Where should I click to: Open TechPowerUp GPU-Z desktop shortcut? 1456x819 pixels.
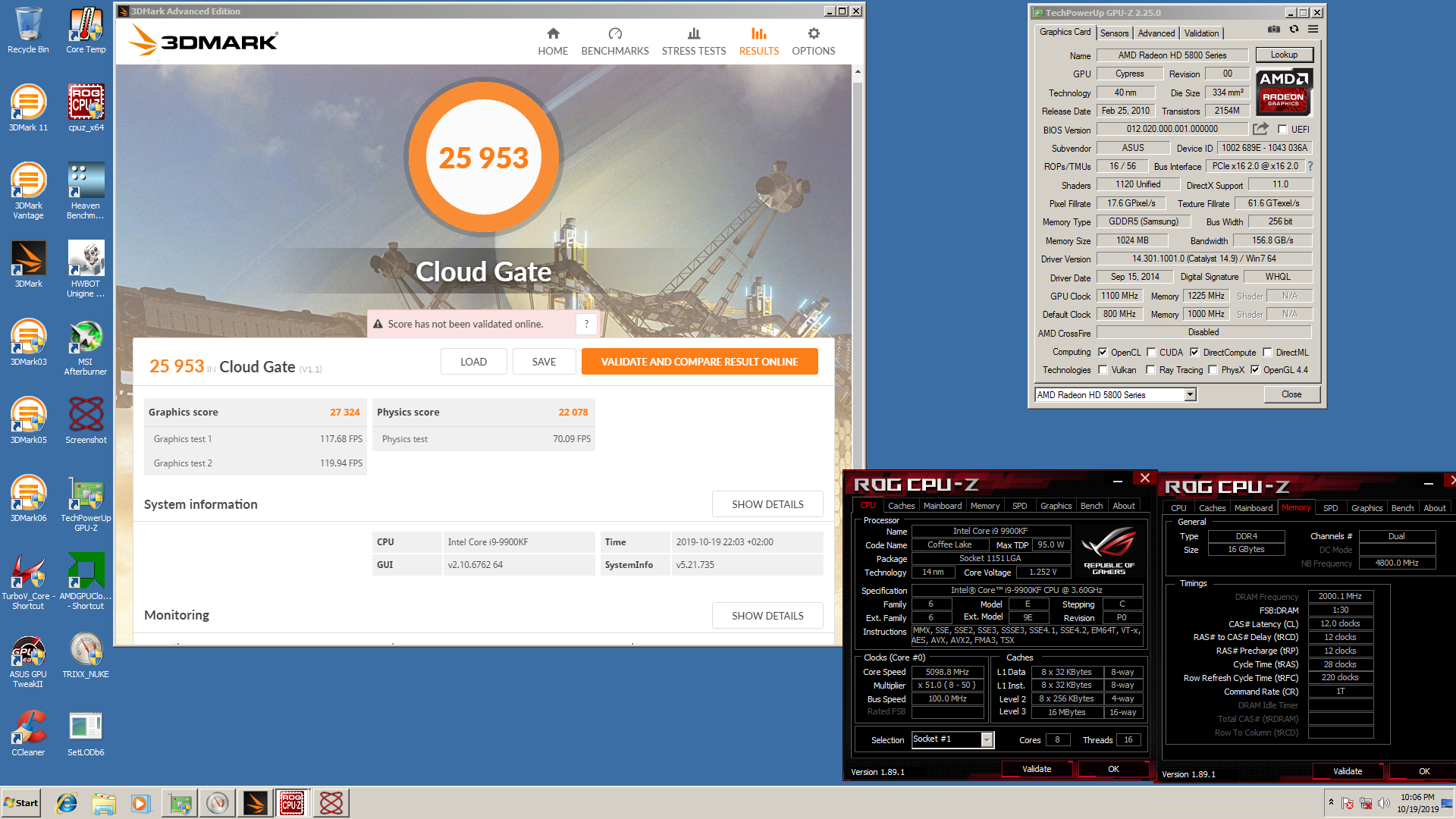[86, 504]
